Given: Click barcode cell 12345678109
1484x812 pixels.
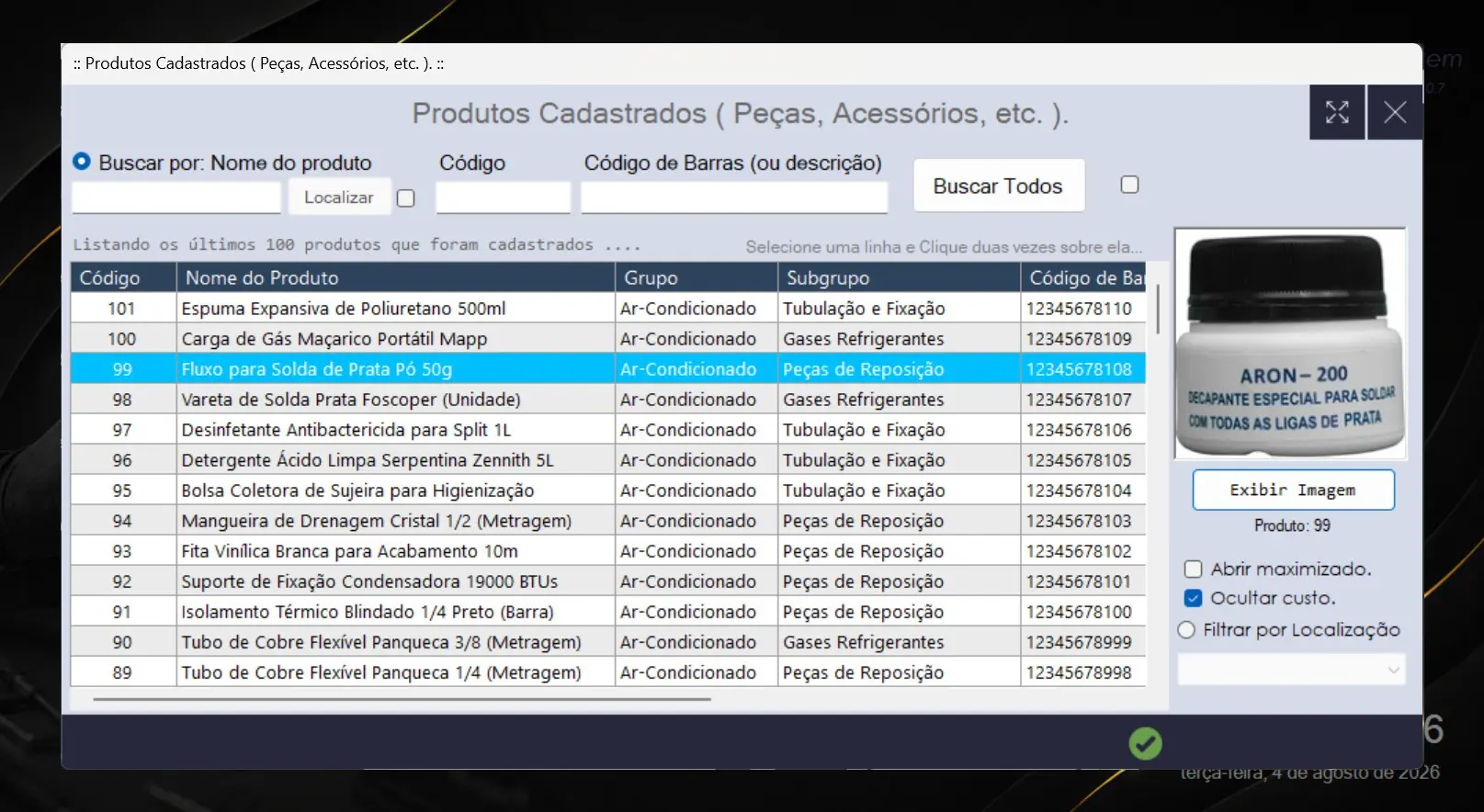Looking at the screenshot, I should click(x=1083, y=338).
